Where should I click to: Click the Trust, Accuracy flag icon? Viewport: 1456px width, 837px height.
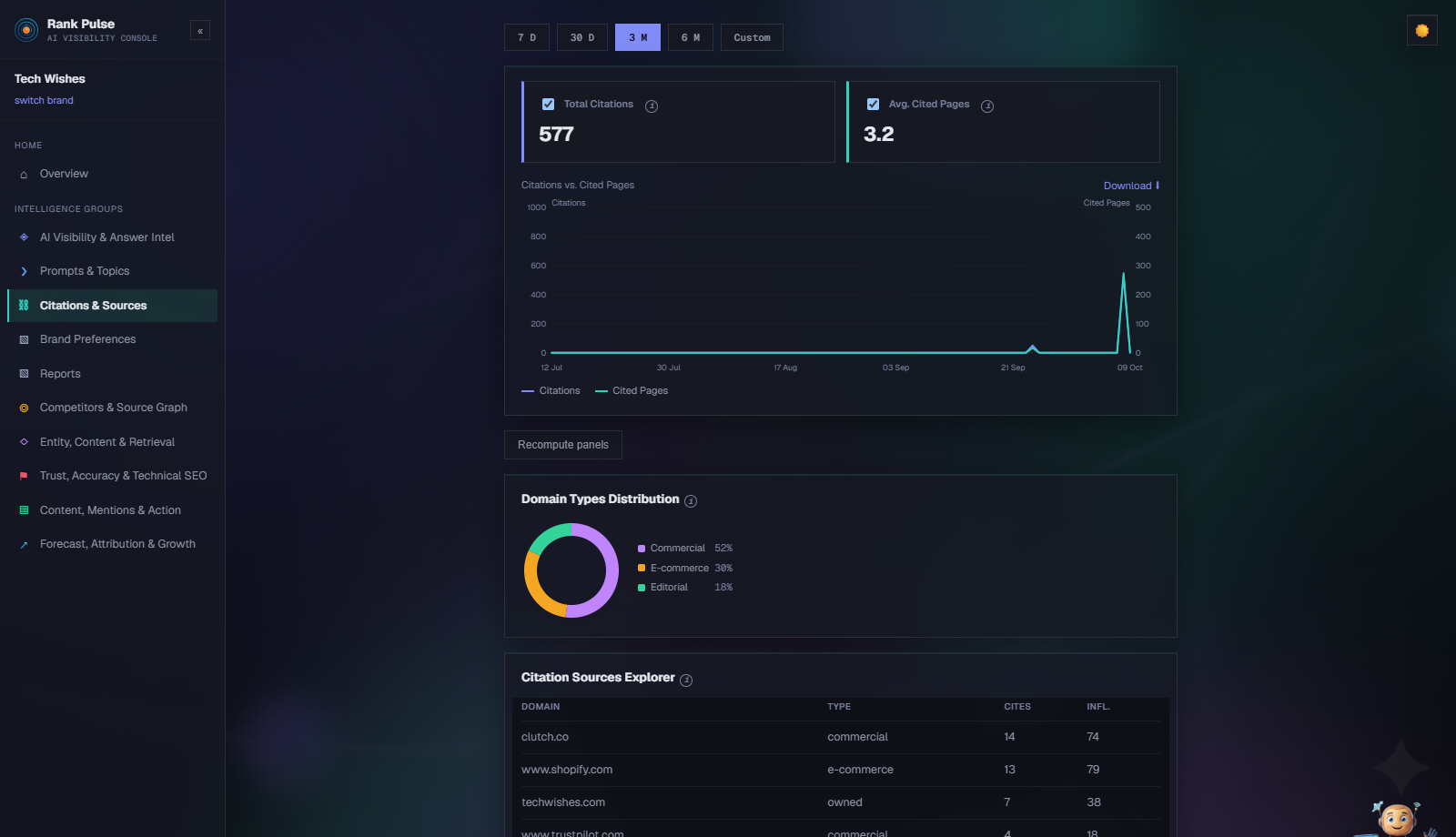(x=24, y=476)
